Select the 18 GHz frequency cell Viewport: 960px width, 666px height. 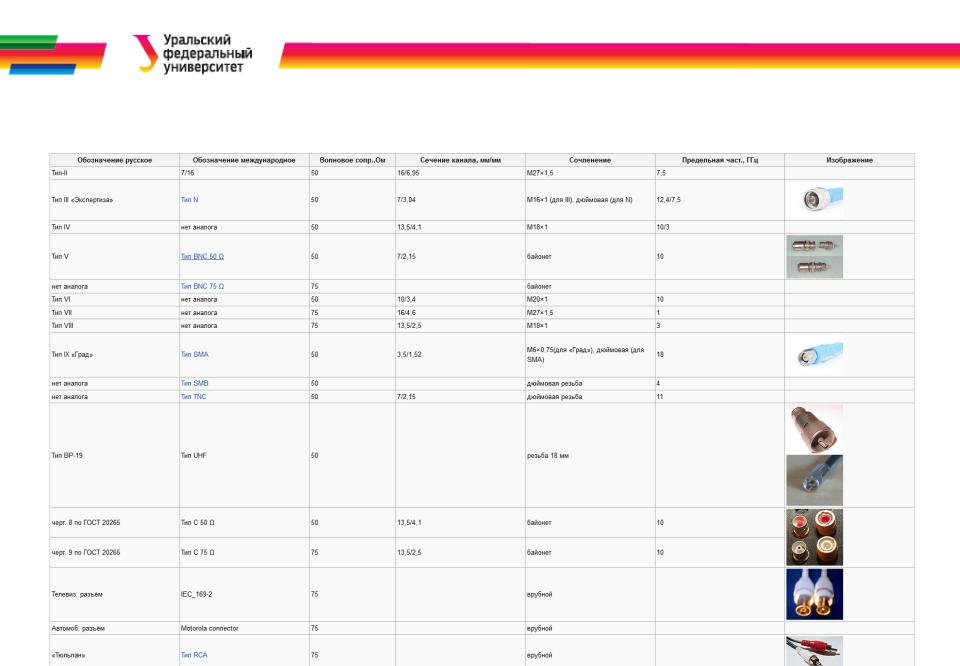[x=720, y=355]
